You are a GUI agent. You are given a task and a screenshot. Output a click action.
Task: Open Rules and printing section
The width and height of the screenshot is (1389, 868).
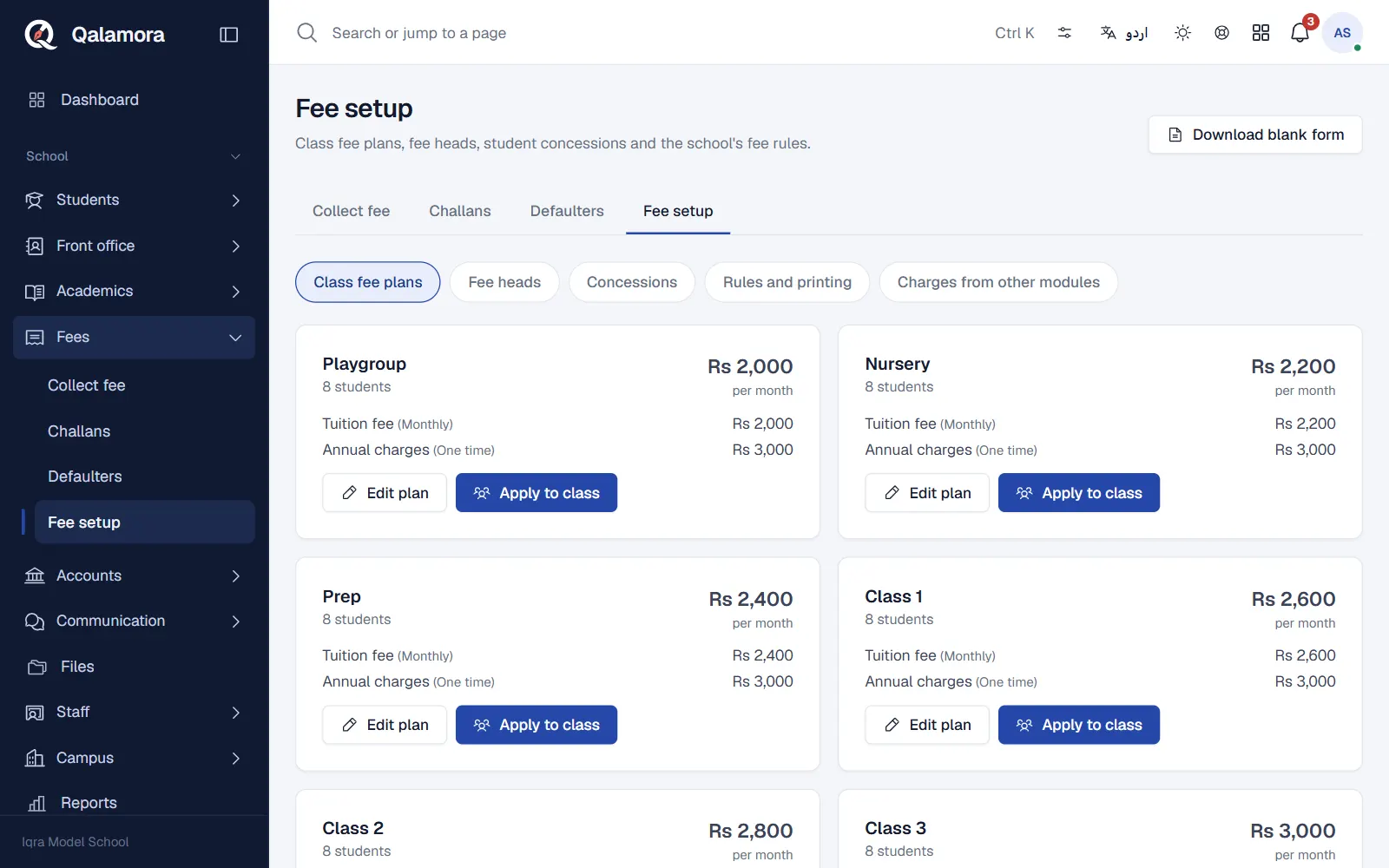click(x=787, y=282)
